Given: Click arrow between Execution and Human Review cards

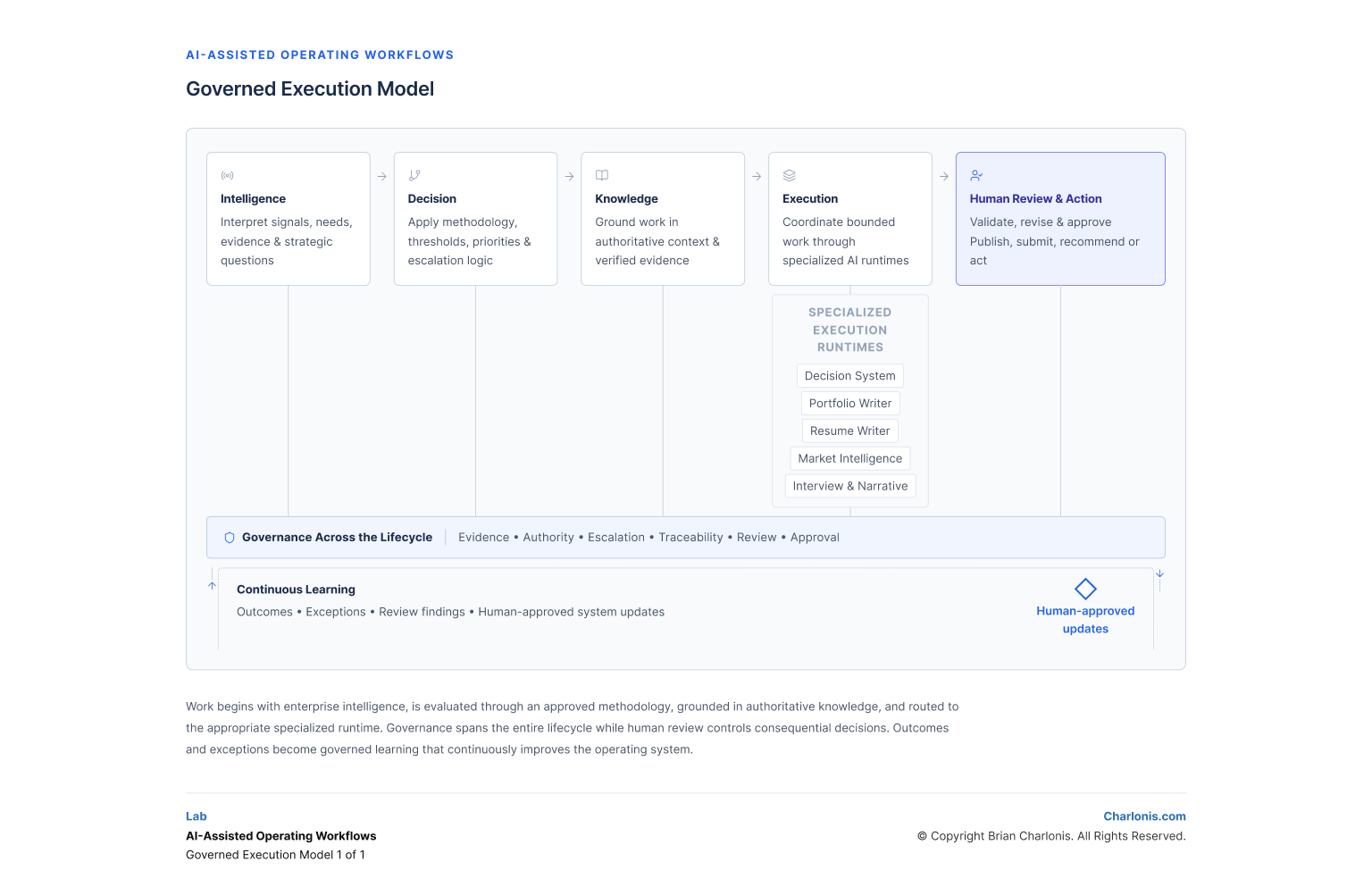Looking at the screenshot, I should point(944,177).
